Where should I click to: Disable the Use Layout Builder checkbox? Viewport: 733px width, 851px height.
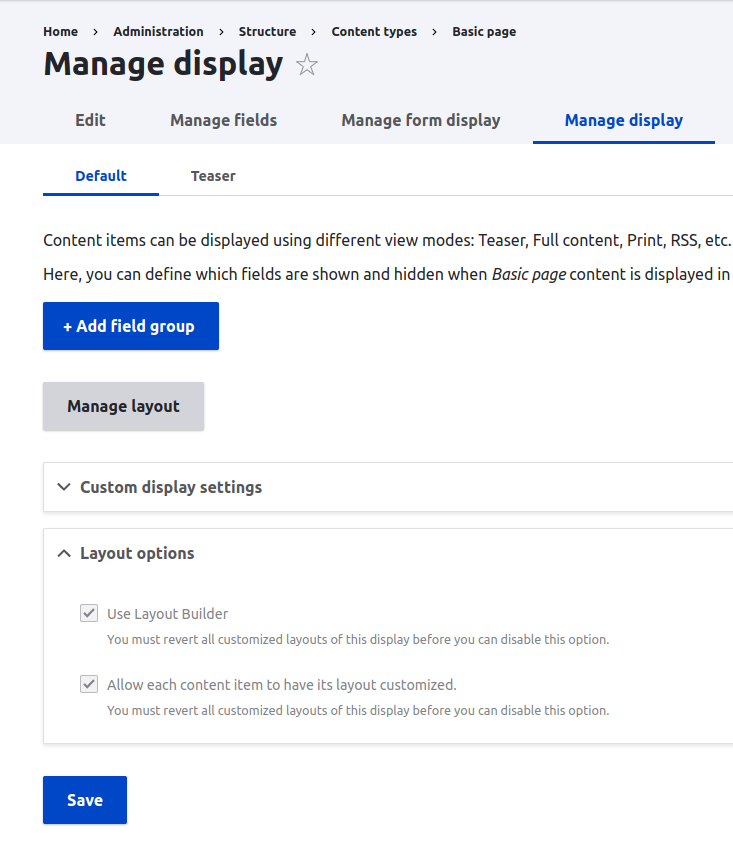click(x=88, y=613)
